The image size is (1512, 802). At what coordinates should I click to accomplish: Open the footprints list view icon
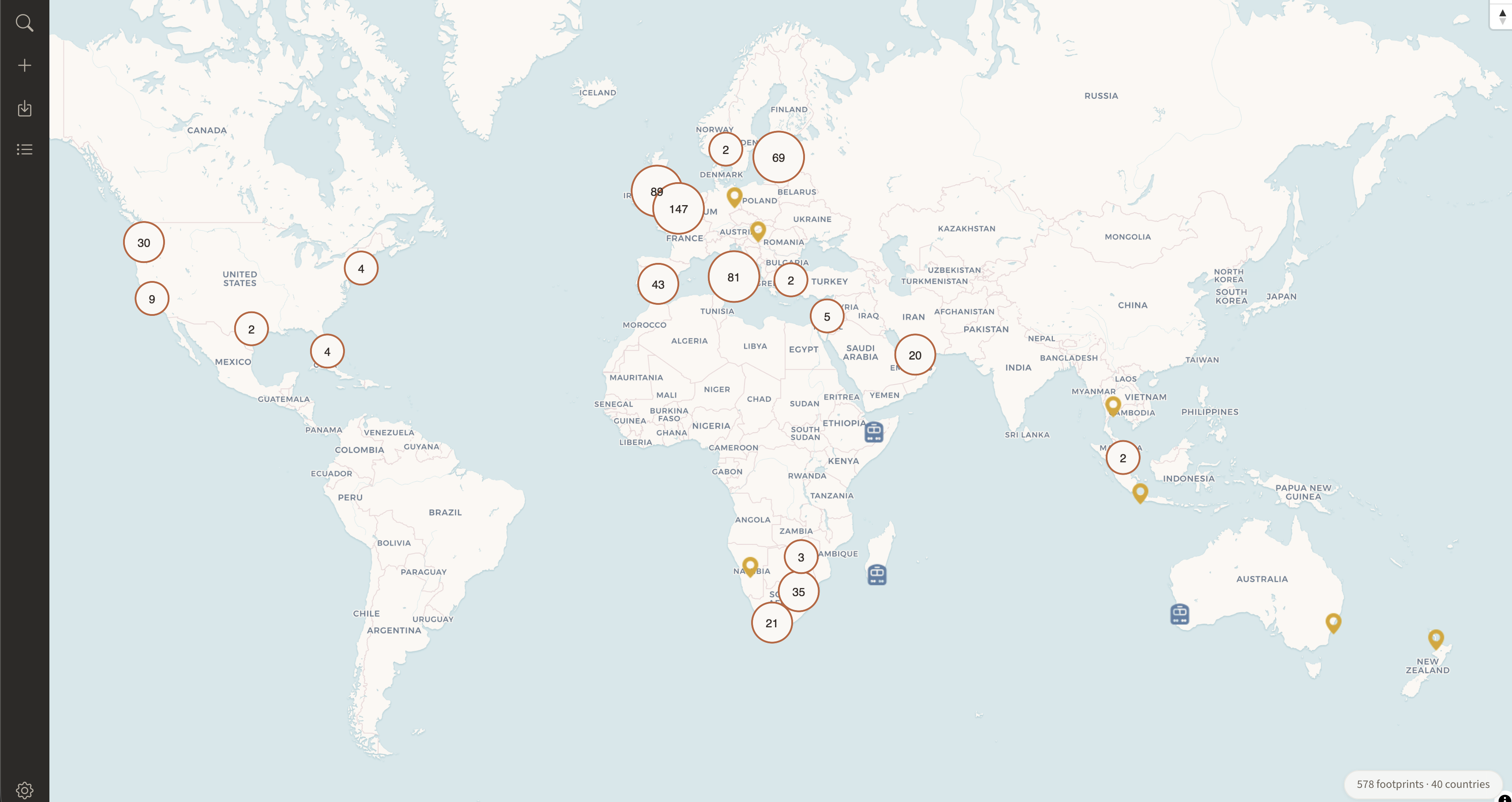click(24, 149)
